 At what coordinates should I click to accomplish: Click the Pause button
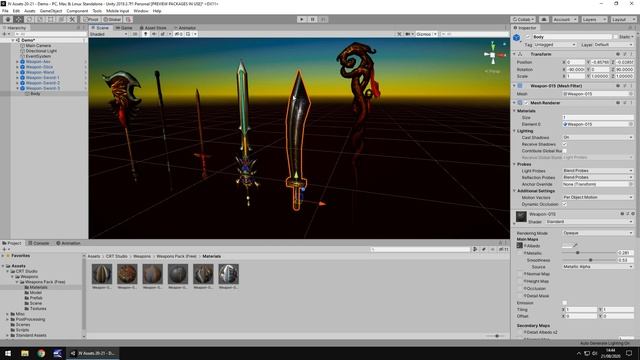coord(313,19)
